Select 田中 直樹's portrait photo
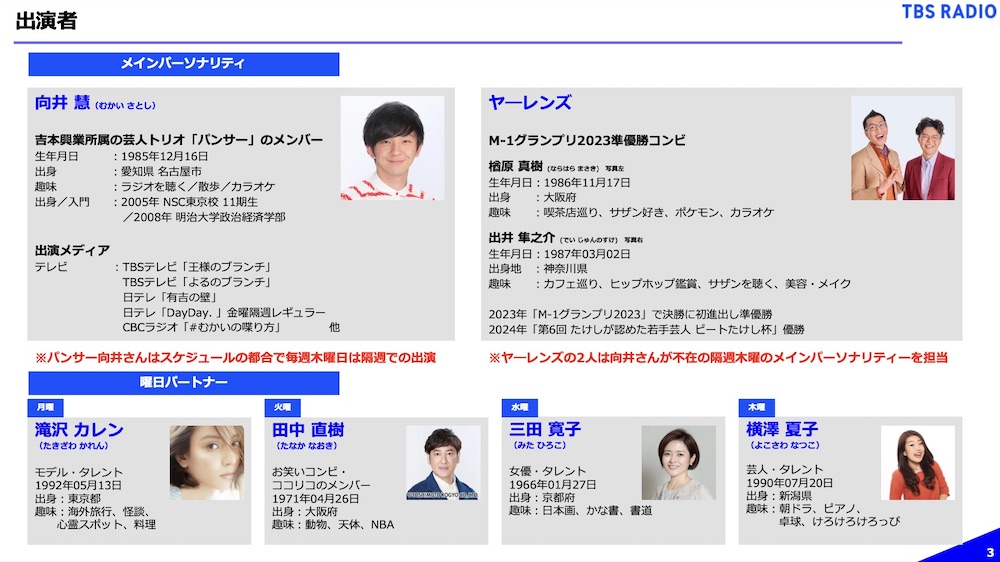 tap(442, 463)
